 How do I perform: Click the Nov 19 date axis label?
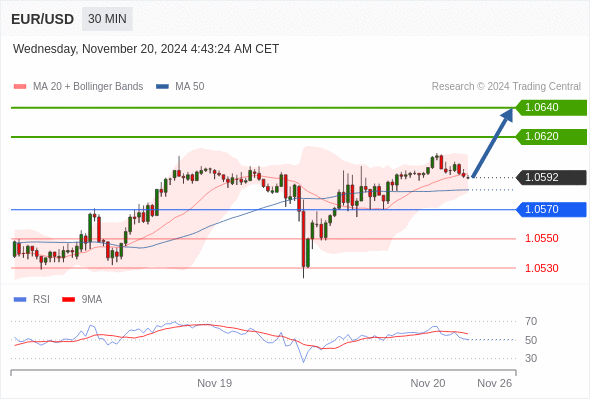[x=214, y=383]
